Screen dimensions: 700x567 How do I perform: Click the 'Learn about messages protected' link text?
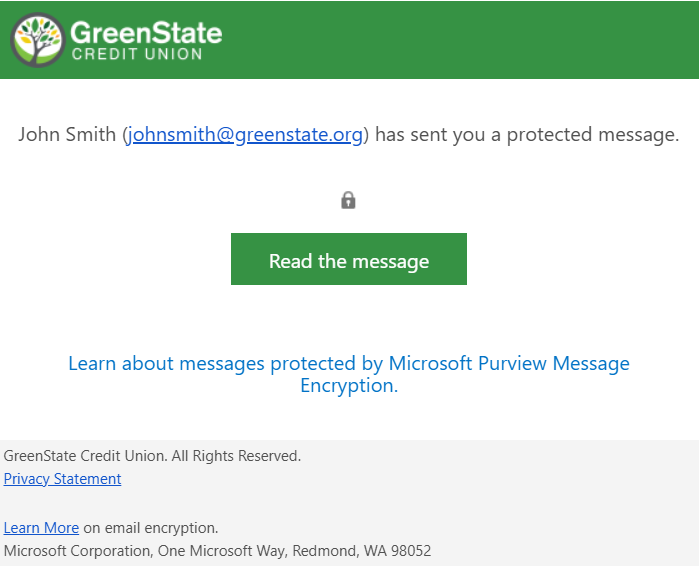[x=211, y=363]
